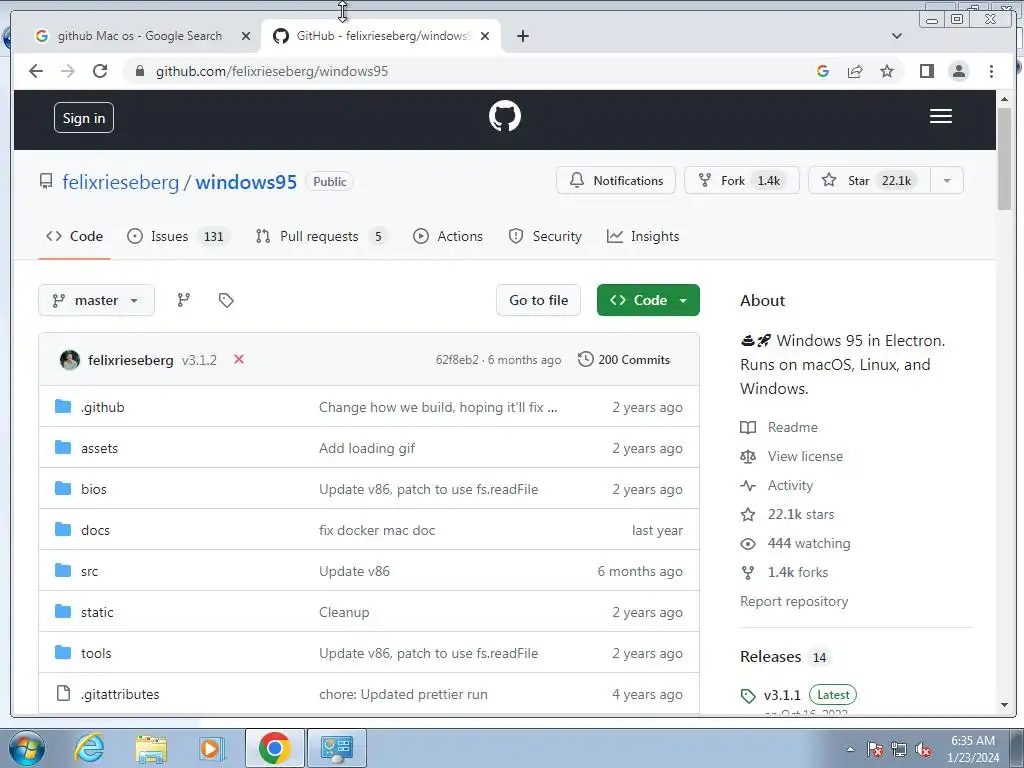Click the Google icon in address bar

pyautogui.click(x=823, y=71)
